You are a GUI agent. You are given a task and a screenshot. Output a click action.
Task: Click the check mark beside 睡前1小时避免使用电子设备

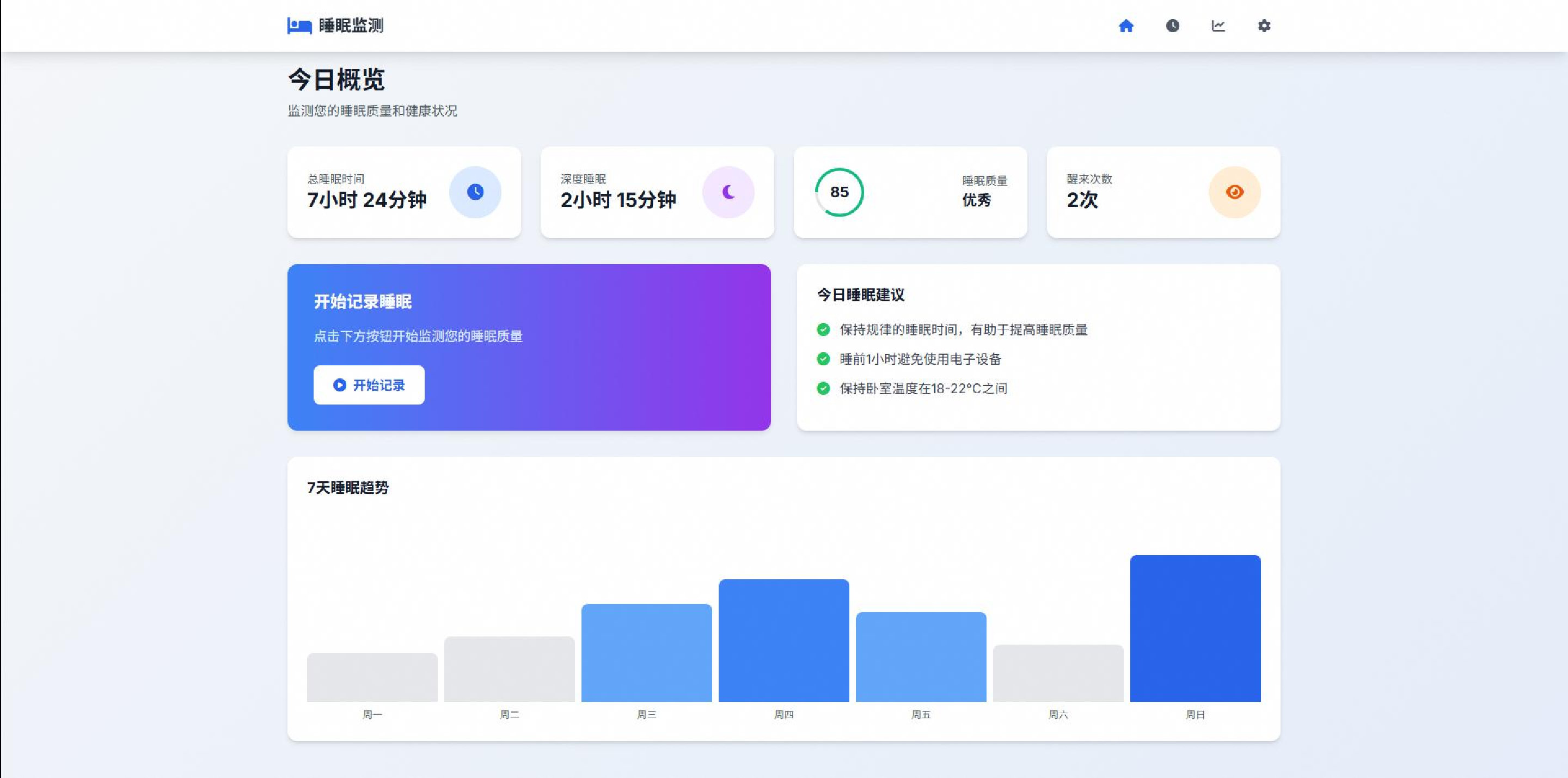pos(823,359)
